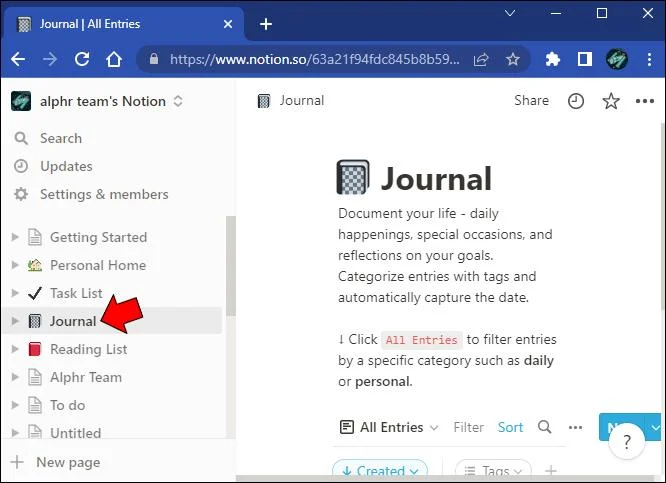Reload the page with the refresh icon

click(82, 59)
